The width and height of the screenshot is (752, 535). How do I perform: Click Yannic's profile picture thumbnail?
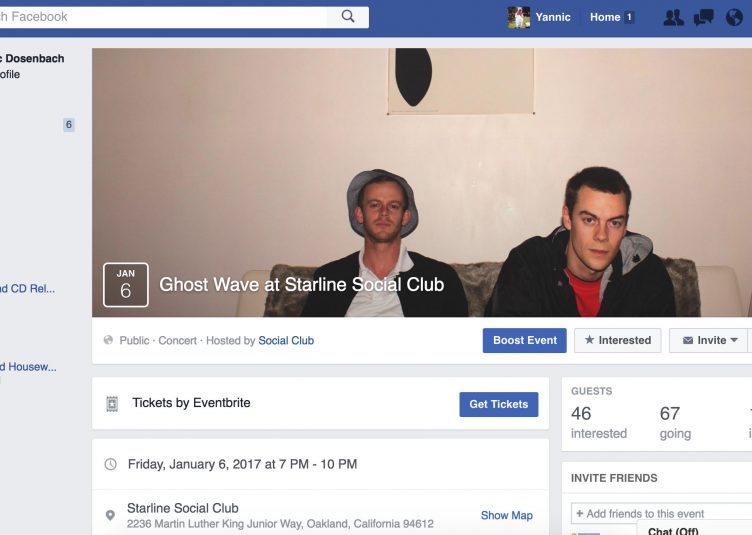click(x=519, y=17)
